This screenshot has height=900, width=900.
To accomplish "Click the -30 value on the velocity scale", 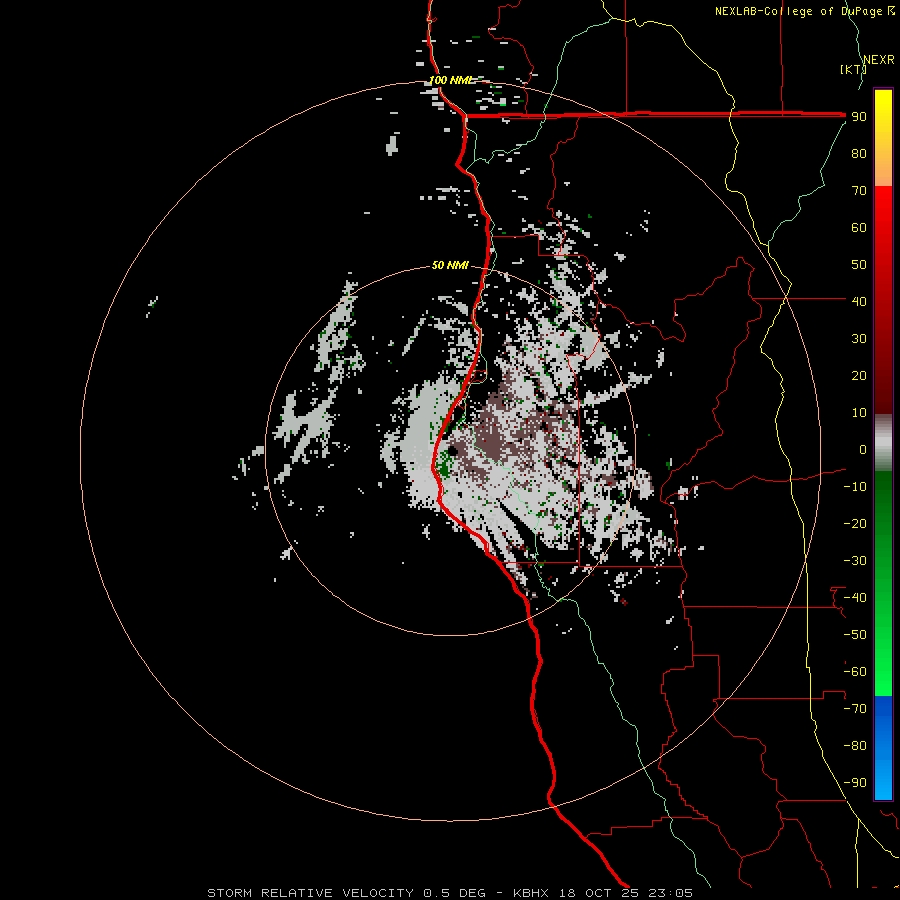I will click(x=855, y=561).
